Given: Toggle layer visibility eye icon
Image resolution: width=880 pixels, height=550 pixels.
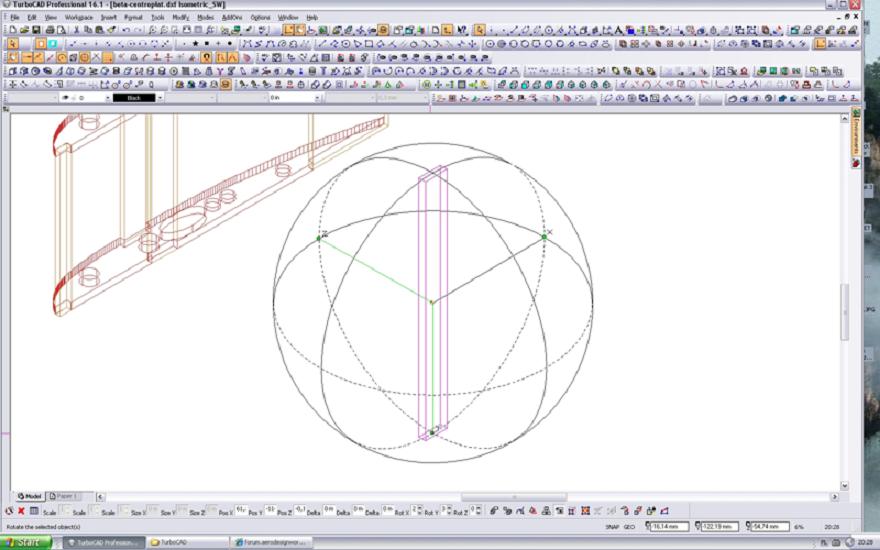Looking at the screenshot, I should coord(66,98).
